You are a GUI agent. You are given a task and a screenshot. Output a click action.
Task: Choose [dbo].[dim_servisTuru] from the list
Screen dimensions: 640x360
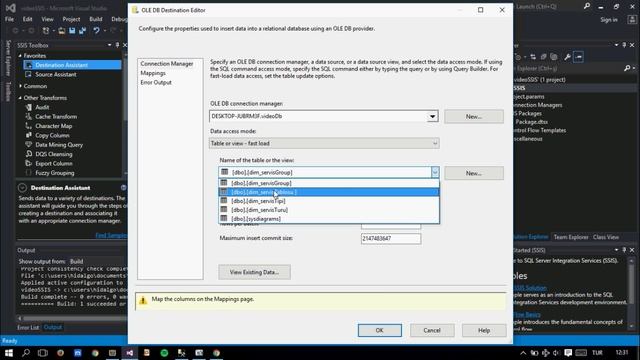[x=329, y=210]
